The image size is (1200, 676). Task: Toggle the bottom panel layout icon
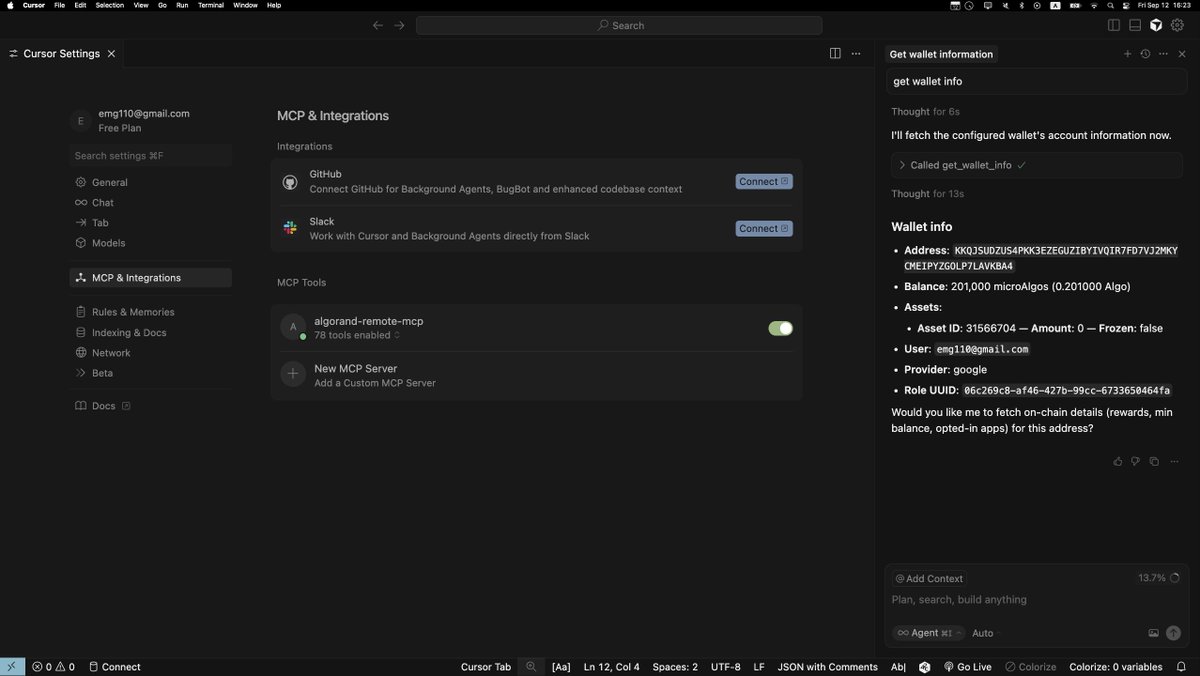coord(1135,25)
